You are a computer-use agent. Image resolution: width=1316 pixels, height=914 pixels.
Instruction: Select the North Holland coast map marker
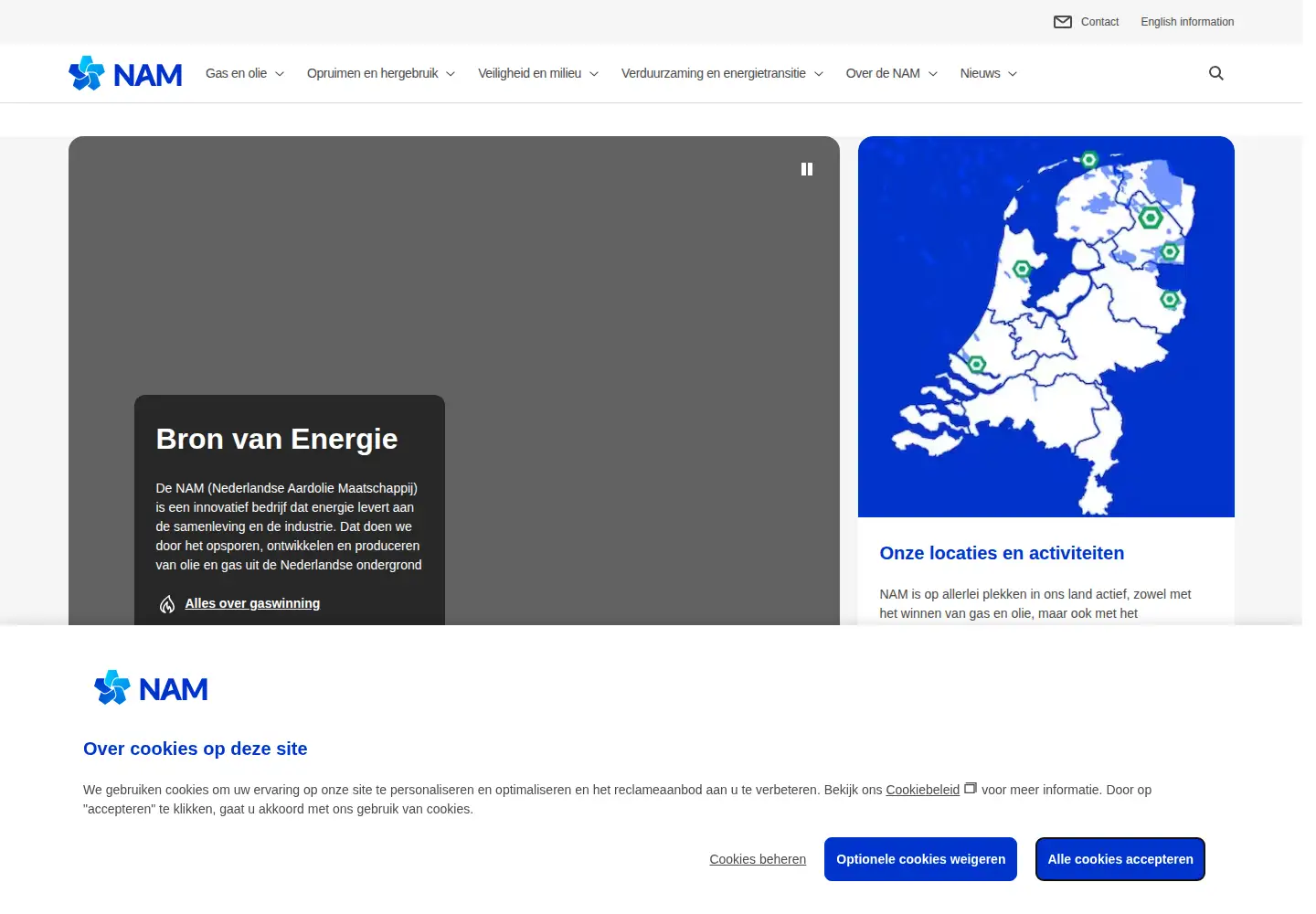(1023, 269)
